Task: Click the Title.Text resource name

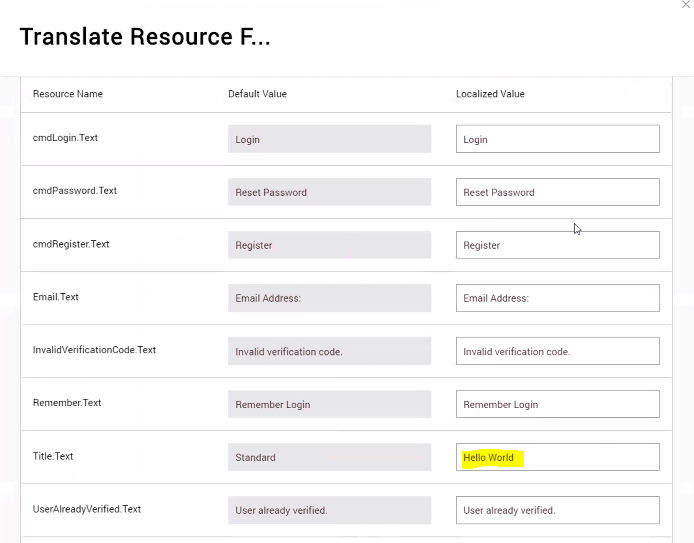Action: [53, 456]
